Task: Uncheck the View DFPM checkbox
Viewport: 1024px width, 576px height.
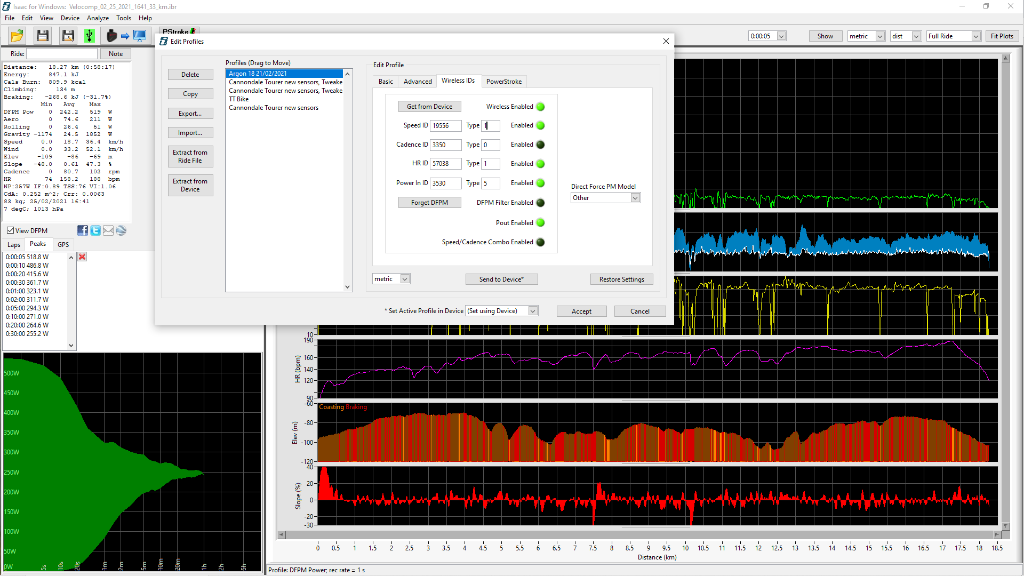Action: [x=10, y=231]
